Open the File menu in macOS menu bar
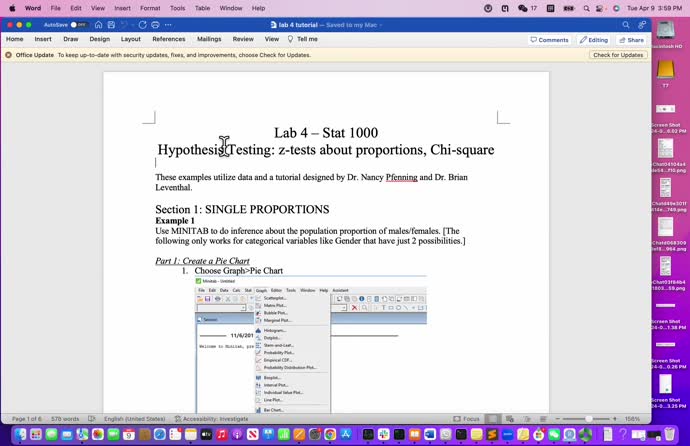Viewport: 690px width, 446px height. 55,8
